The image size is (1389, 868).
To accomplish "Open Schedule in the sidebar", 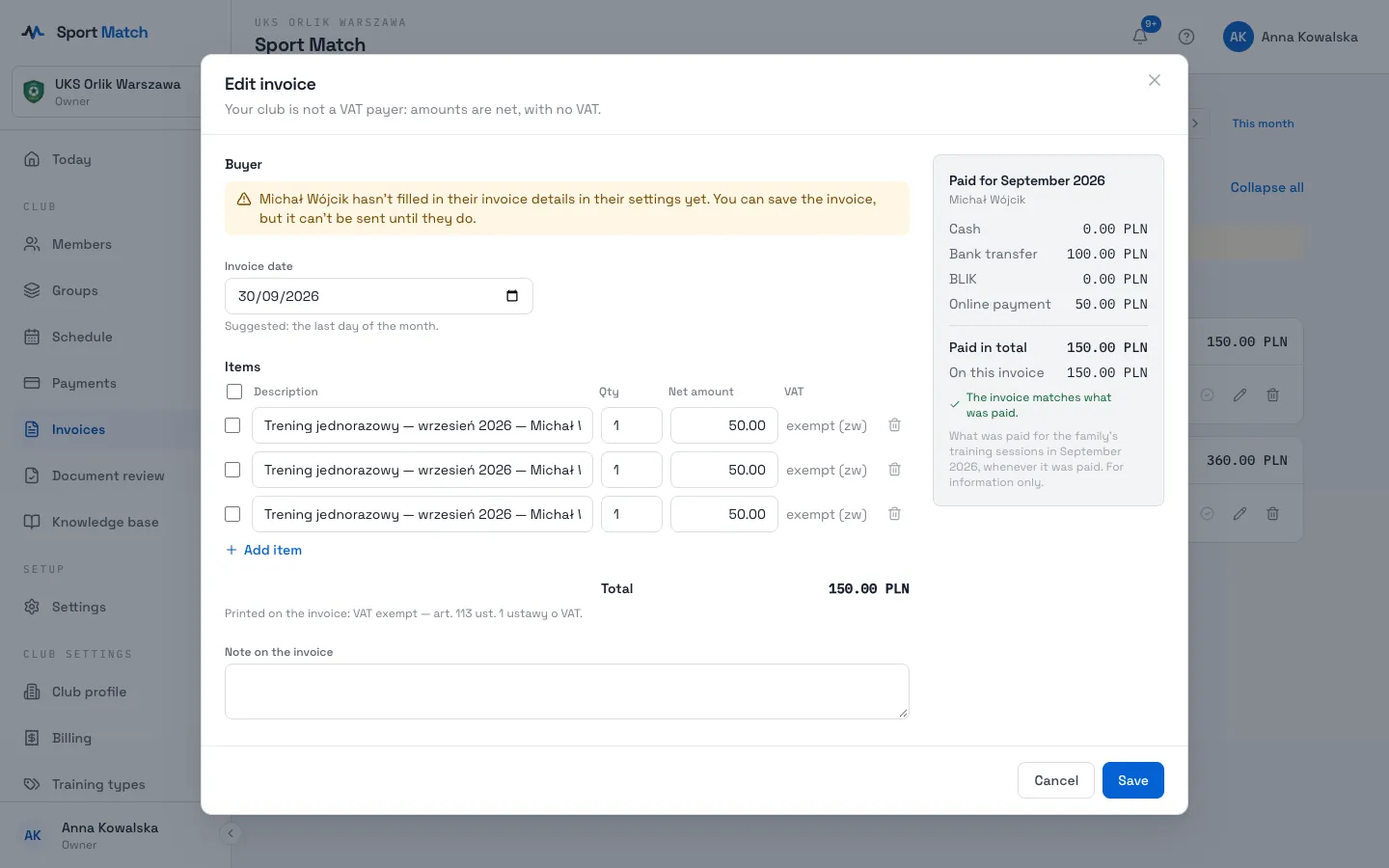I will [116, 337].
